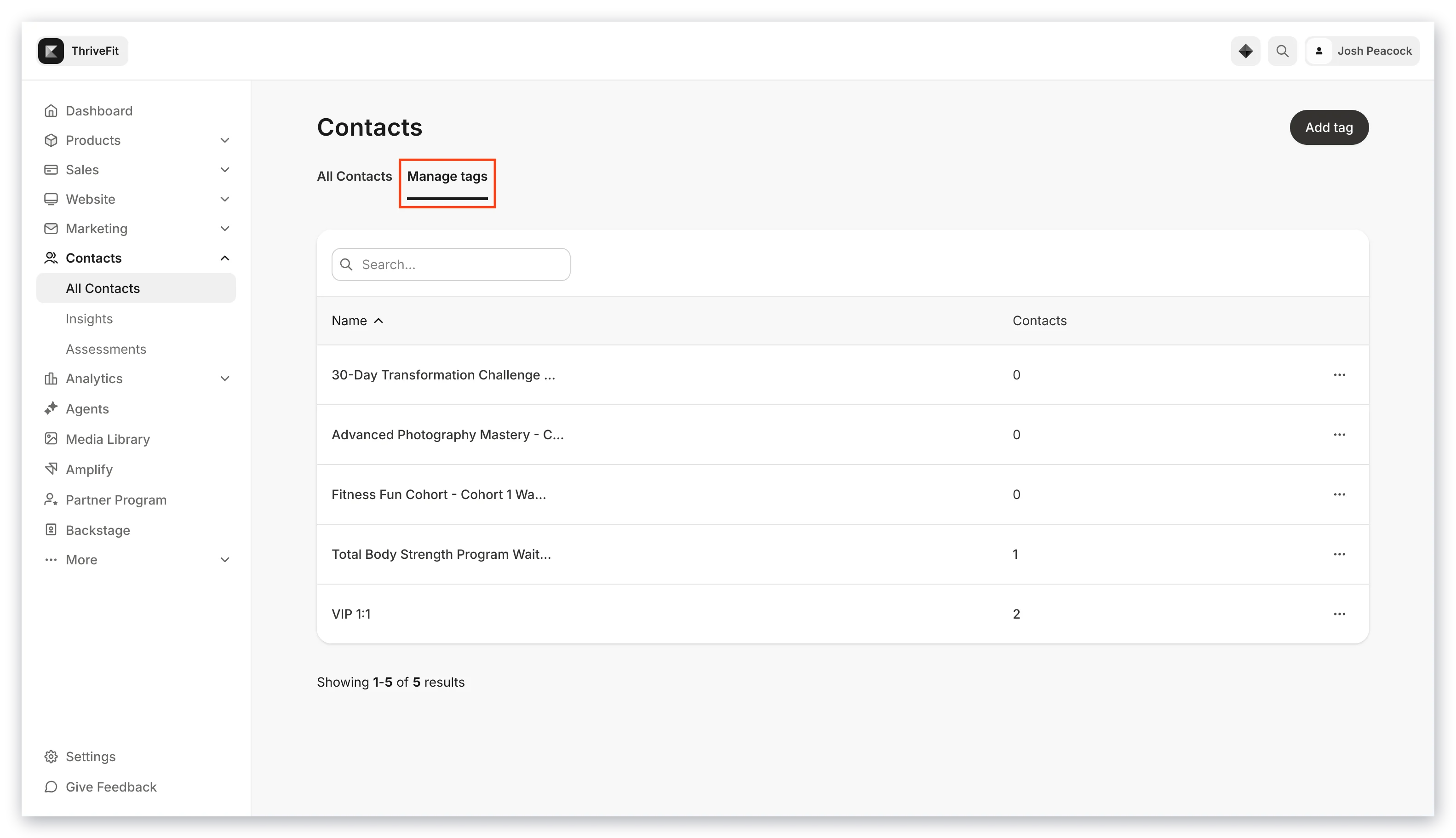Viewport: 1456px width, 838px height.
Task: Open Backstage in the sidebar
Action: pyautogui.click(x=98, y=530)
